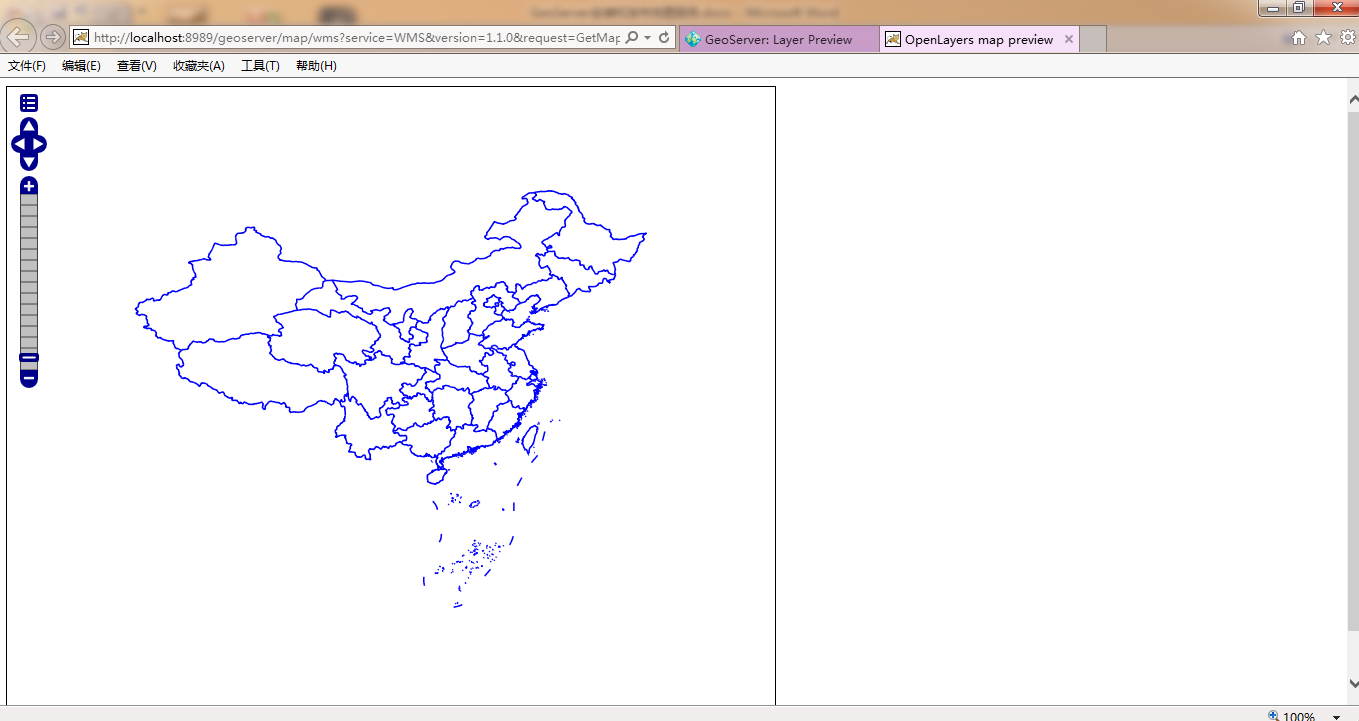Viewport: 1359px width, 721px height.
Task: Open the 查看(V) menu
Action: pyautogui.click(x=137, y=66)
